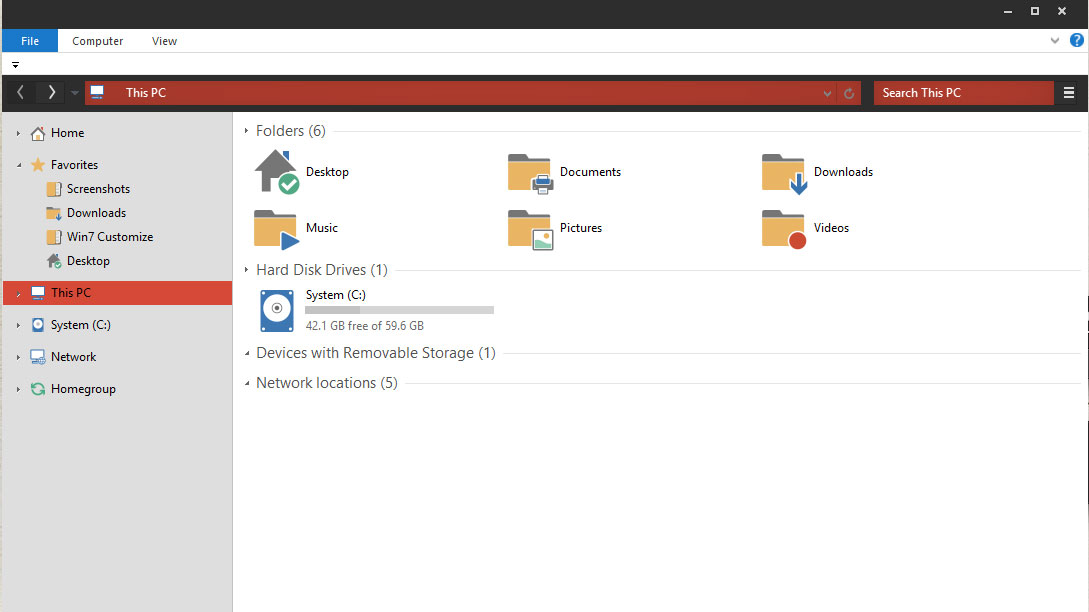Image resolution: width=1089 pixels, height=612 pixels.
Task: Minimize the Explorer window
Action: tap(1008, 11)
